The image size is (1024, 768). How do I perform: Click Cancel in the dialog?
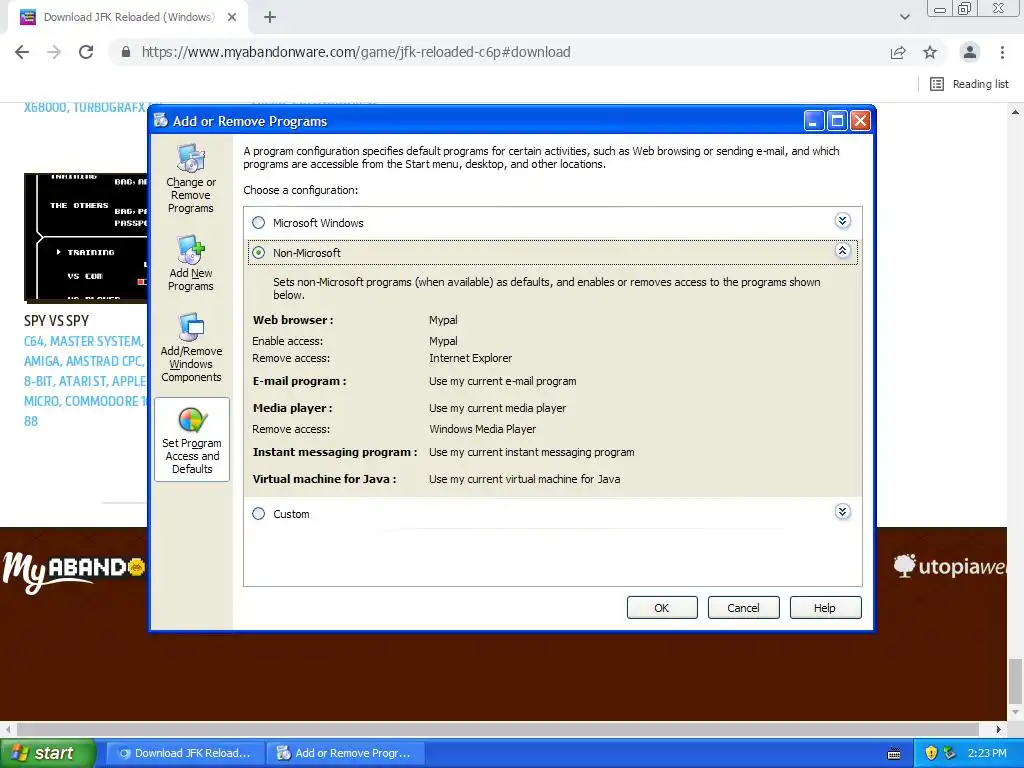coord(743,607)
